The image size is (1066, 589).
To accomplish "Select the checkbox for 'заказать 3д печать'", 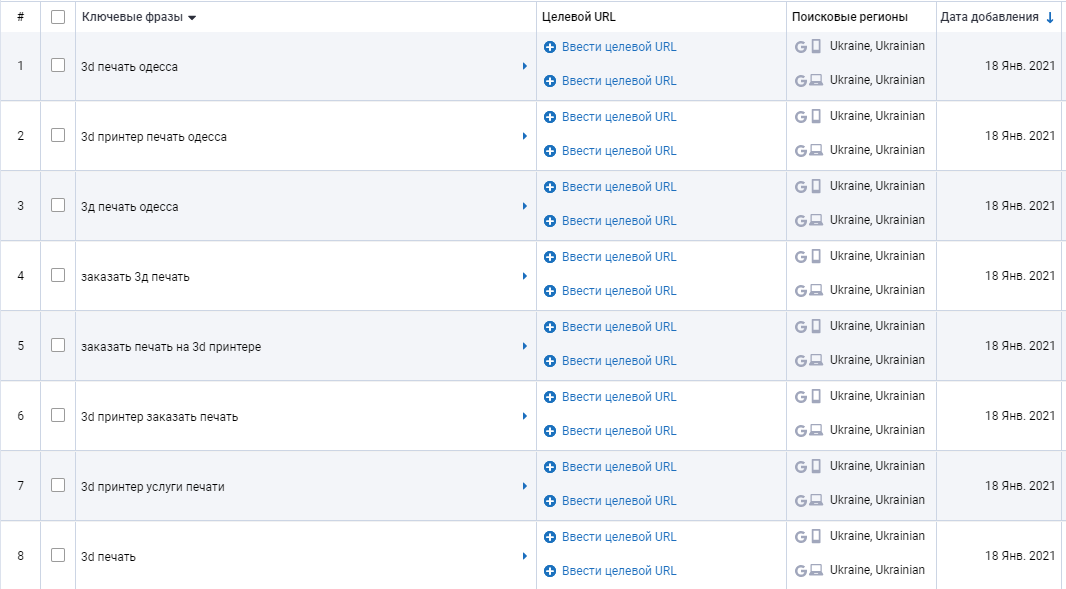I will click(x=58, y=276).
